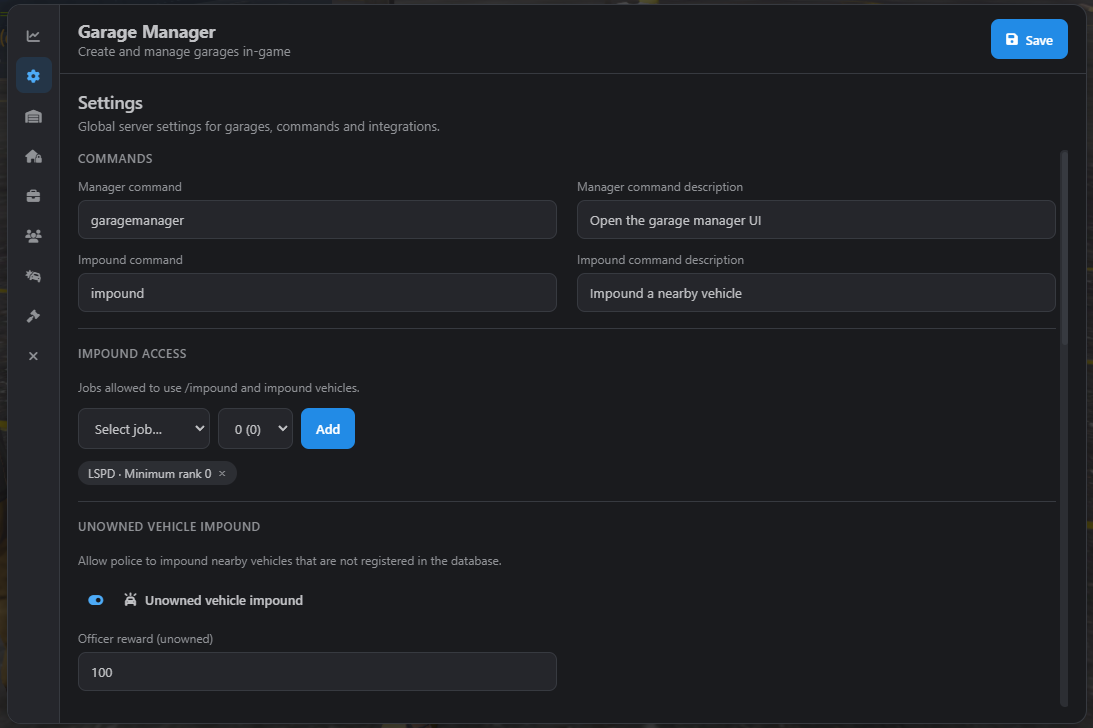Click the Impound command input field
The width and height of the screenshot is (1093, 728).
(x=317, y=293)
